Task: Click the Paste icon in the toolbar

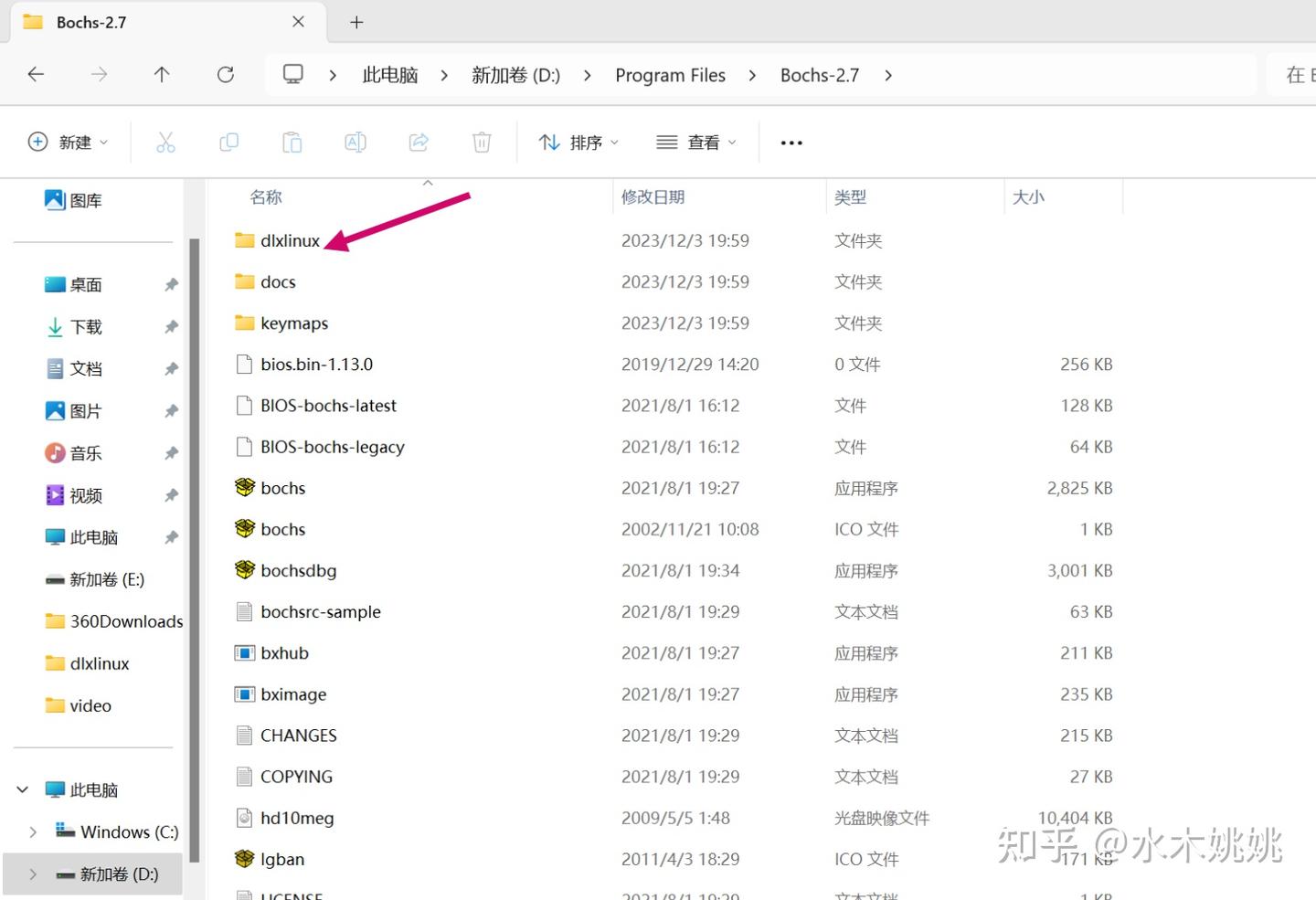Action: [292, 142]
